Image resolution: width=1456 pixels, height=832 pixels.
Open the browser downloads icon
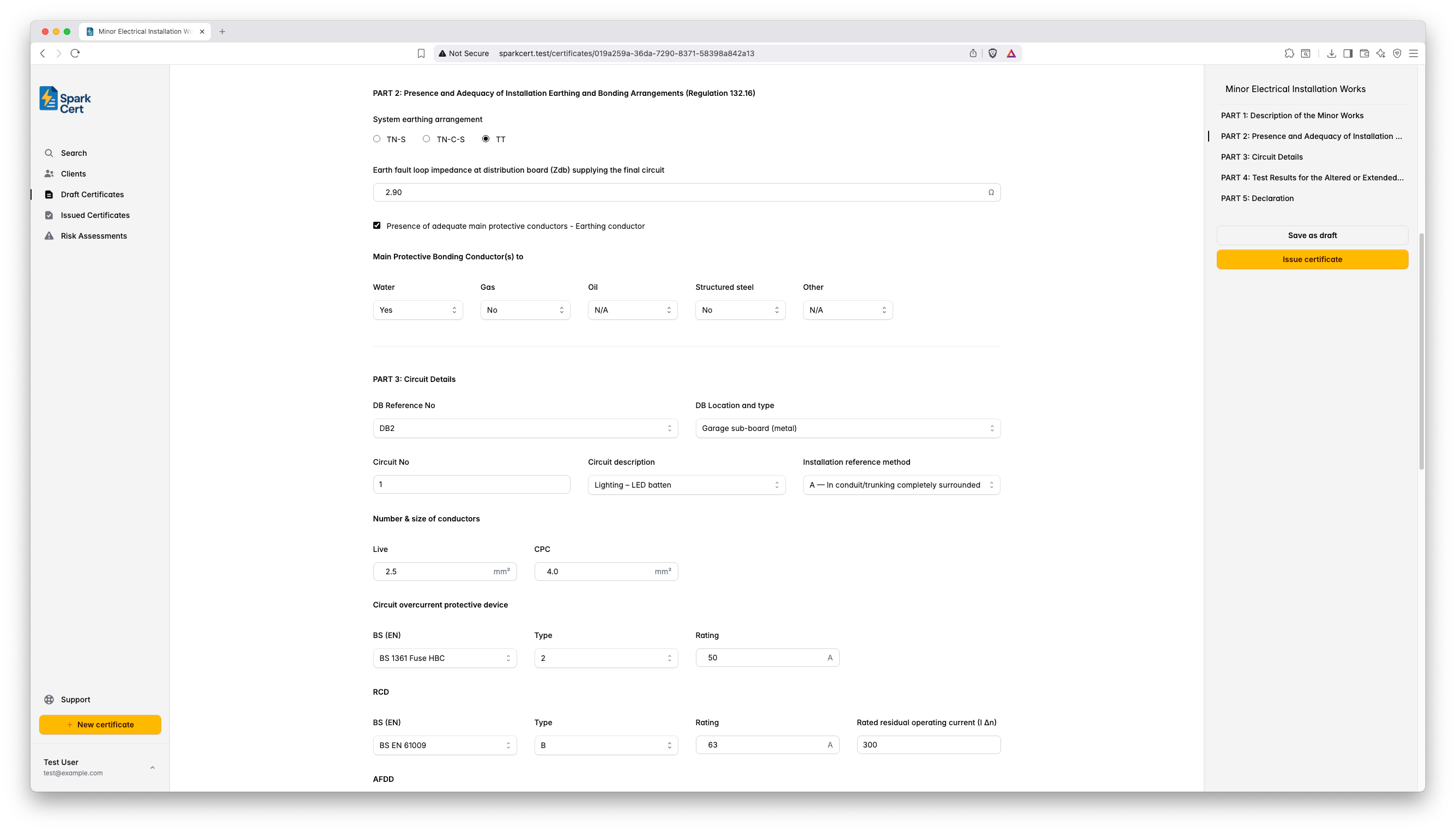(1331, 53)
